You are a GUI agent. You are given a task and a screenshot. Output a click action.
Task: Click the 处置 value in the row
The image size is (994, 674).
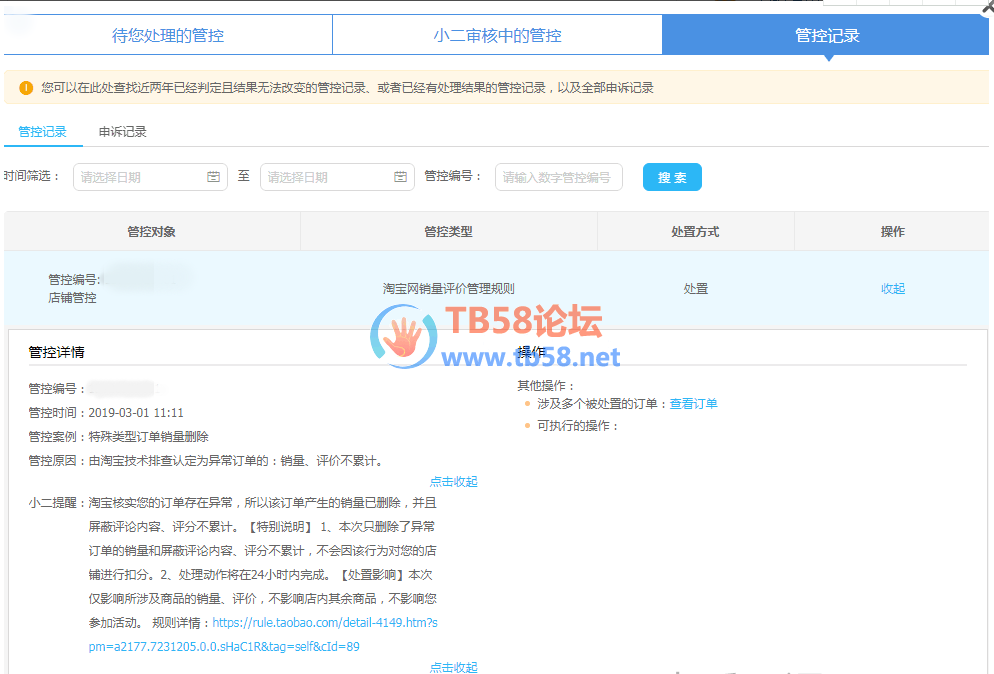pos(695,288)
